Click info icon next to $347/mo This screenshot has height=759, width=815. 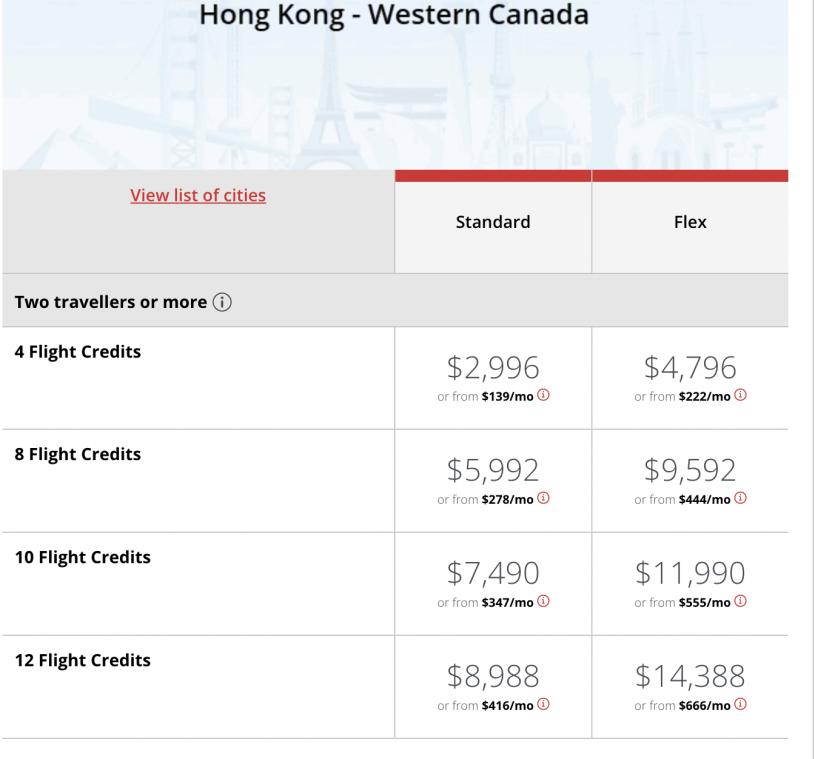pyautogui.click(x=545, y=601)
